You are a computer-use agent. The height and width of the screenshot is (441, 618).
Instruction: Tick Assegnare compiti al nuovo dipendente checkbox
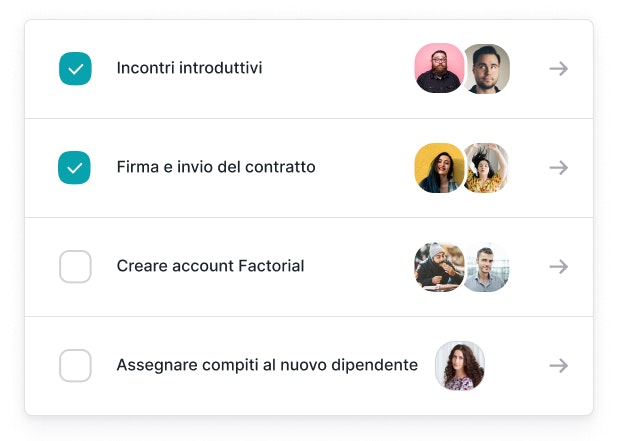[75, 366]
